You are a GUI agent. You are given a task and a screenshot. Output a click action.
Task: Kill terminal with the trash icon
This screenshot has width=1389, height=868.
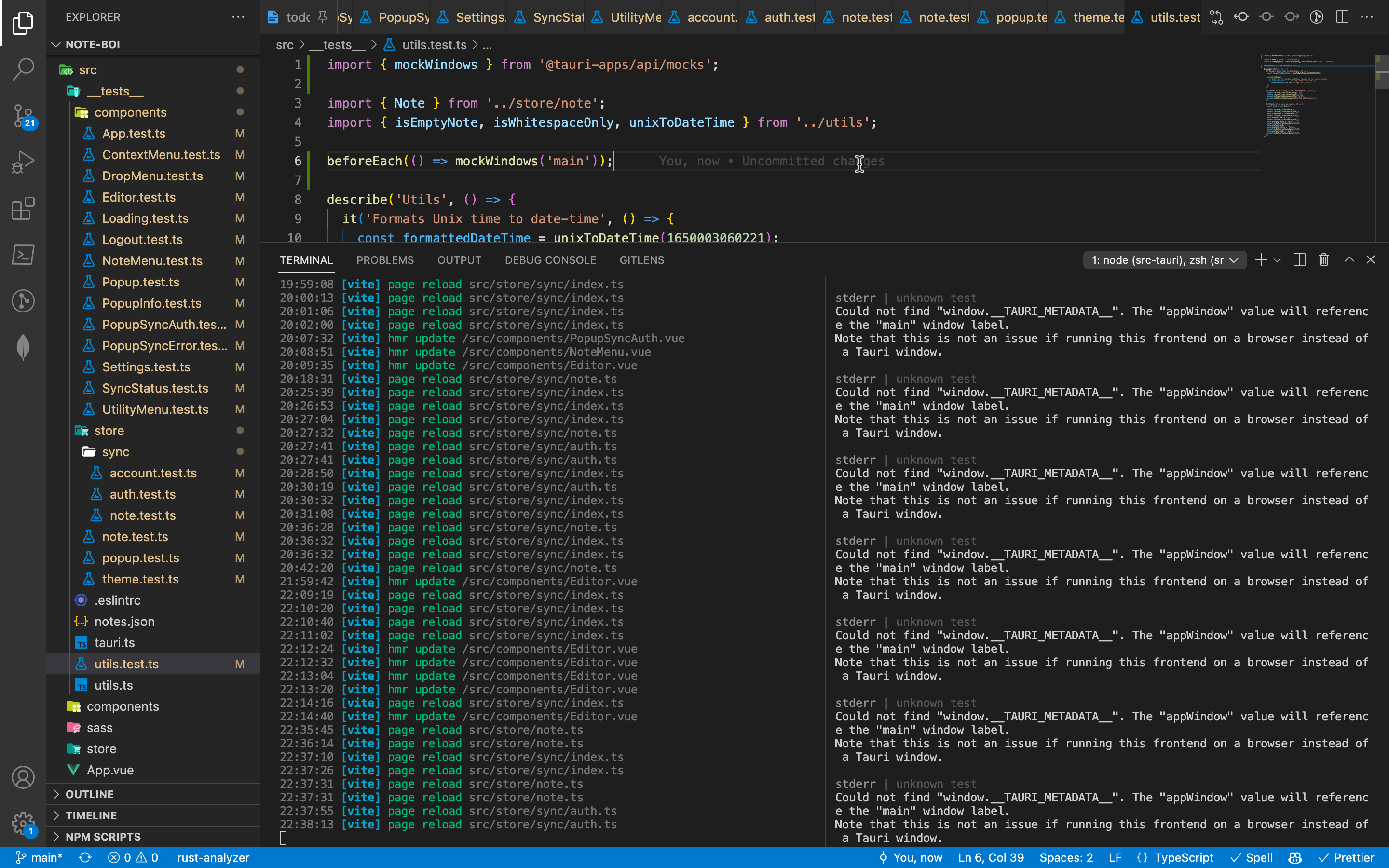[1324, 260]
